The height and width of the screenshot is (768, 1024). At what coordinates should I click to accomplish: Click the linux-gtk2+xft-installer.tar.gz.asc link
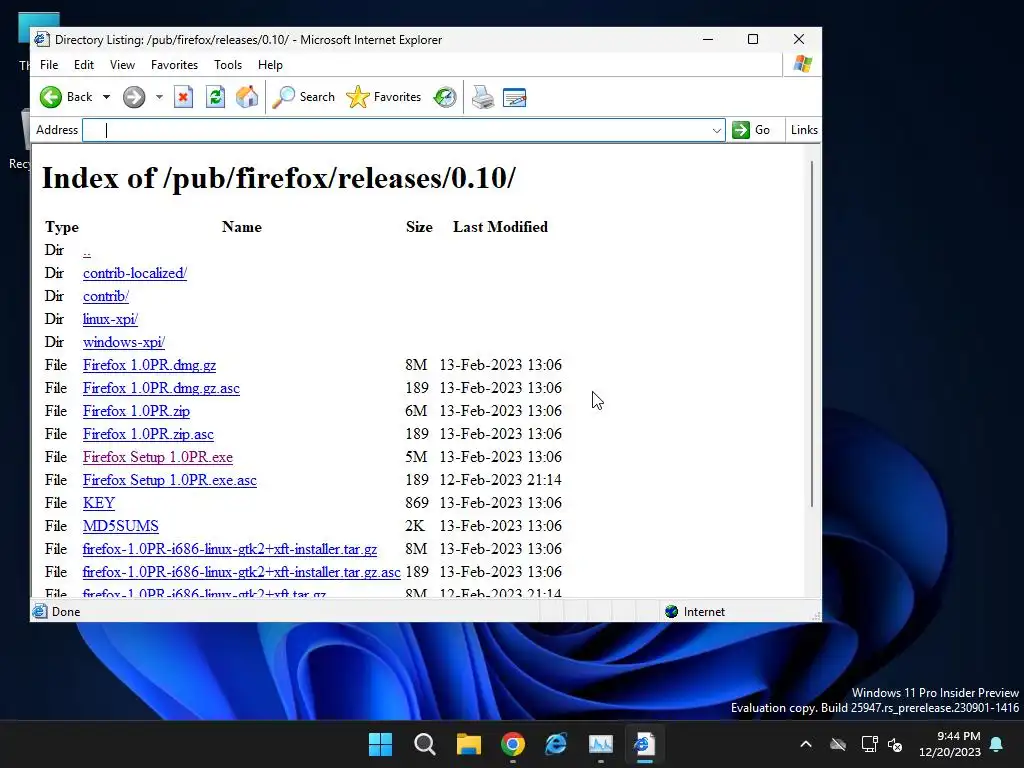[x=242, y=572]
